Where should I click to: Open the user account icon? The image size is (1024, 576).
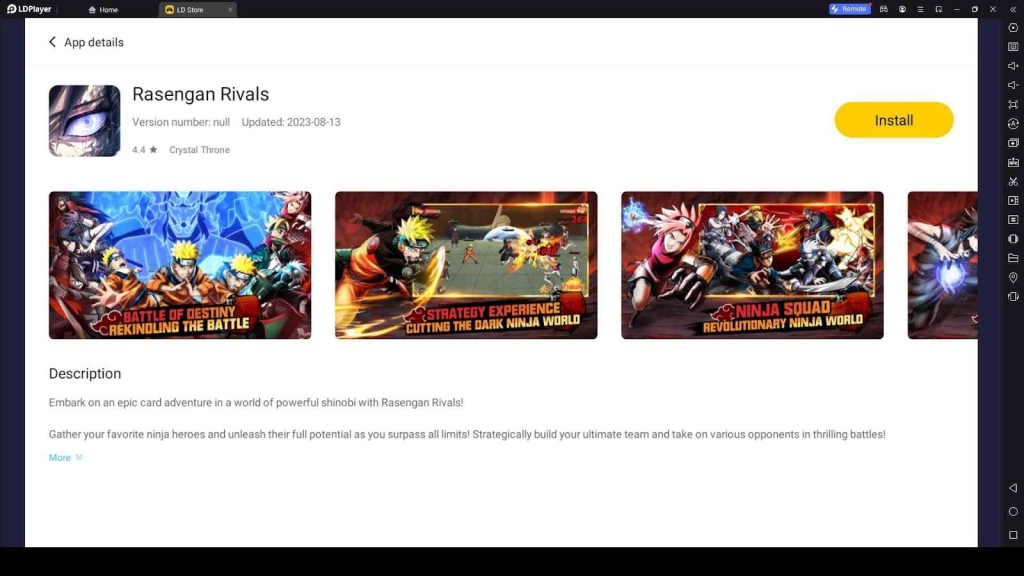click(x=902, y=9)
